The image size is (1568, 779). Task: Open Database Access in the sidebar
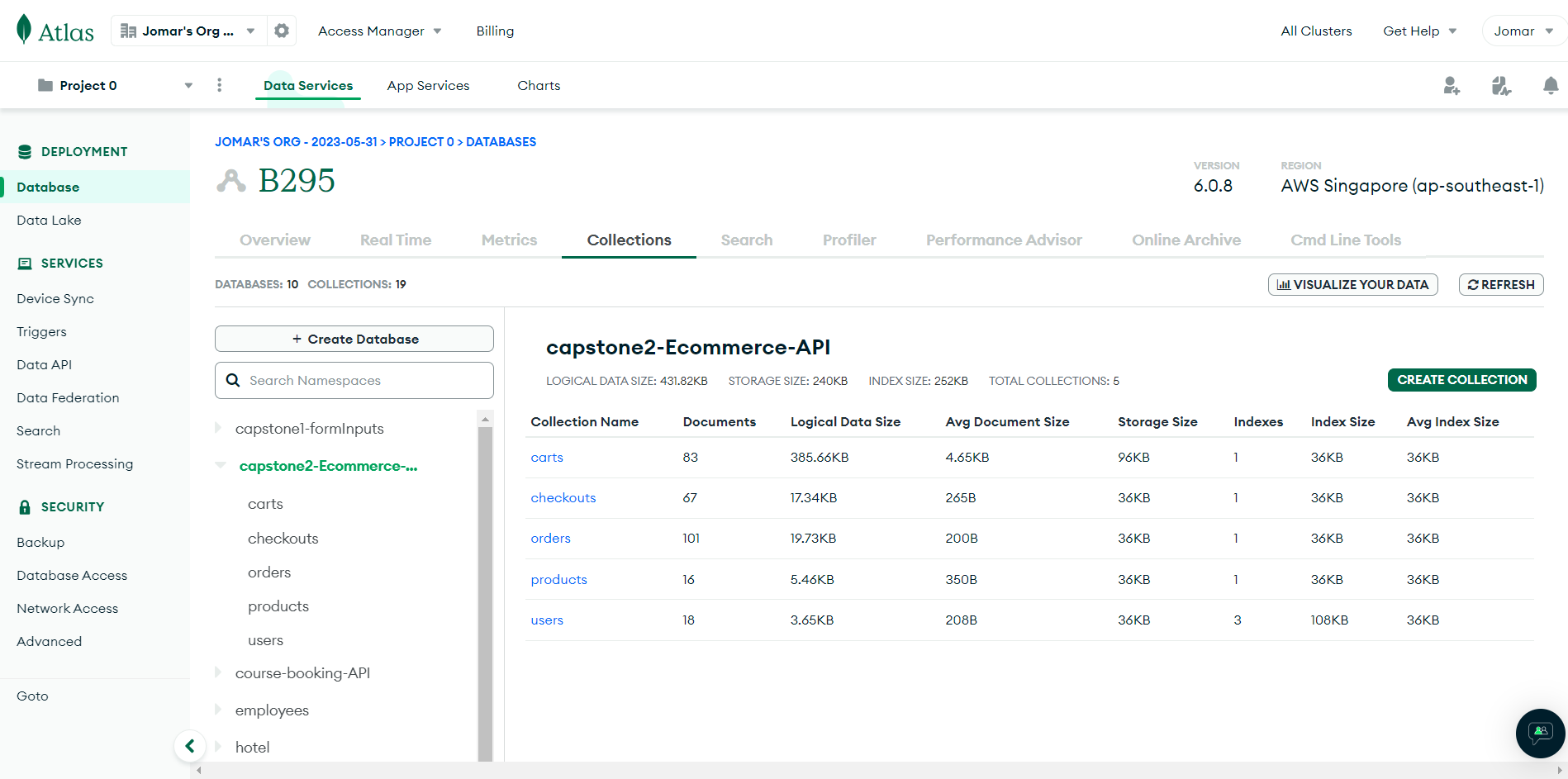click(72, 575)
